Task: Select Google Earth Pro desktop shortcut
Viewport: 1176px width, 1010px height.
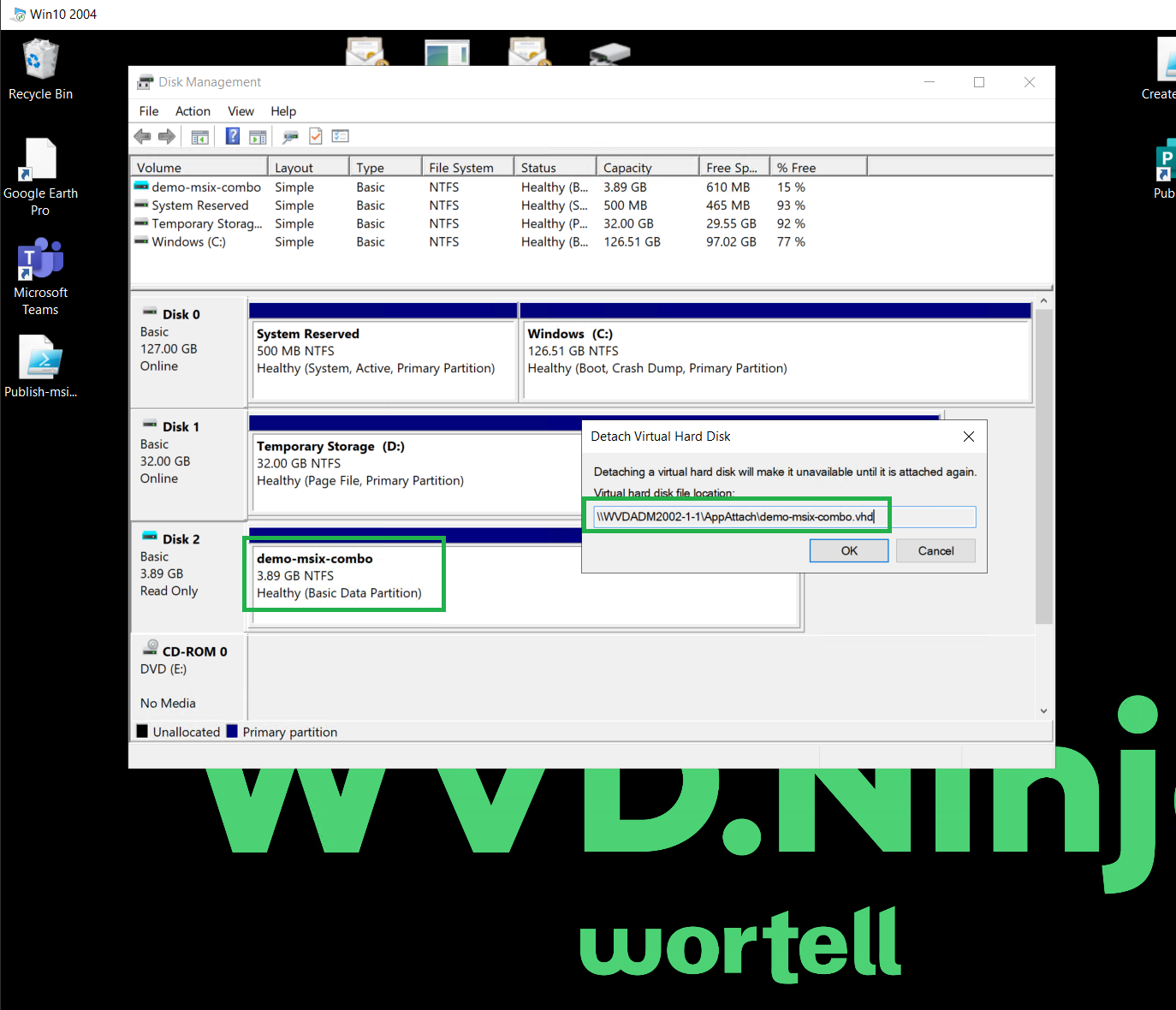Action: (40, 177)
